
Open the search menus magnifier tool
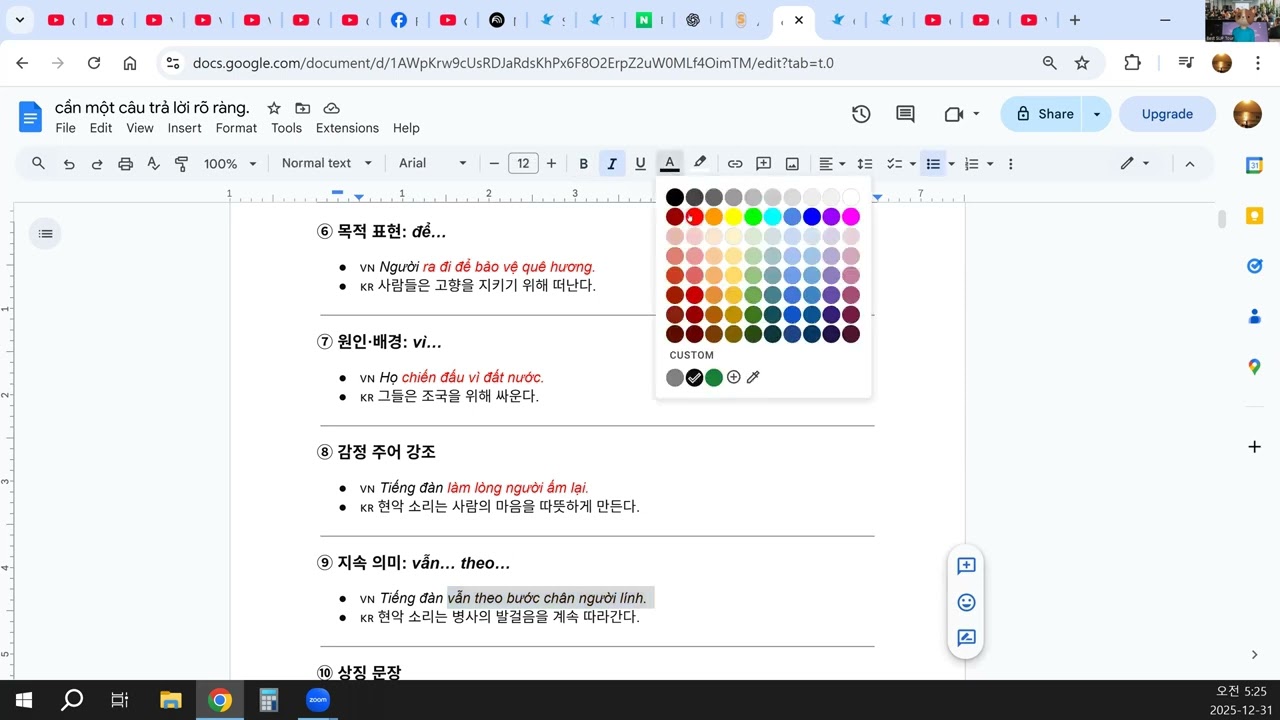click(x=38, y=164)
